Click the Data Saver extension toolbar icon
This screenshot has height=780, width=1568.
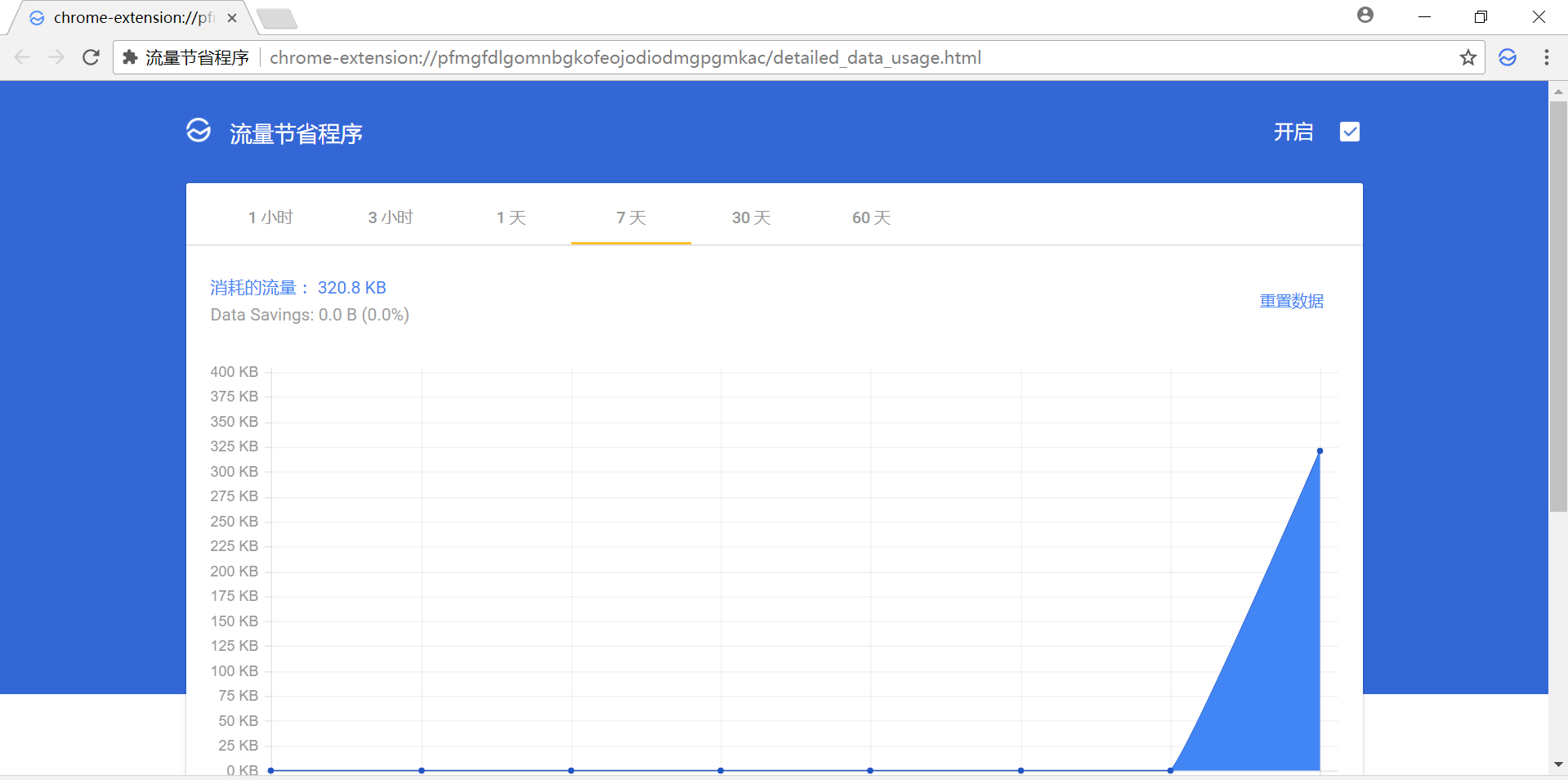(1508, 57)
